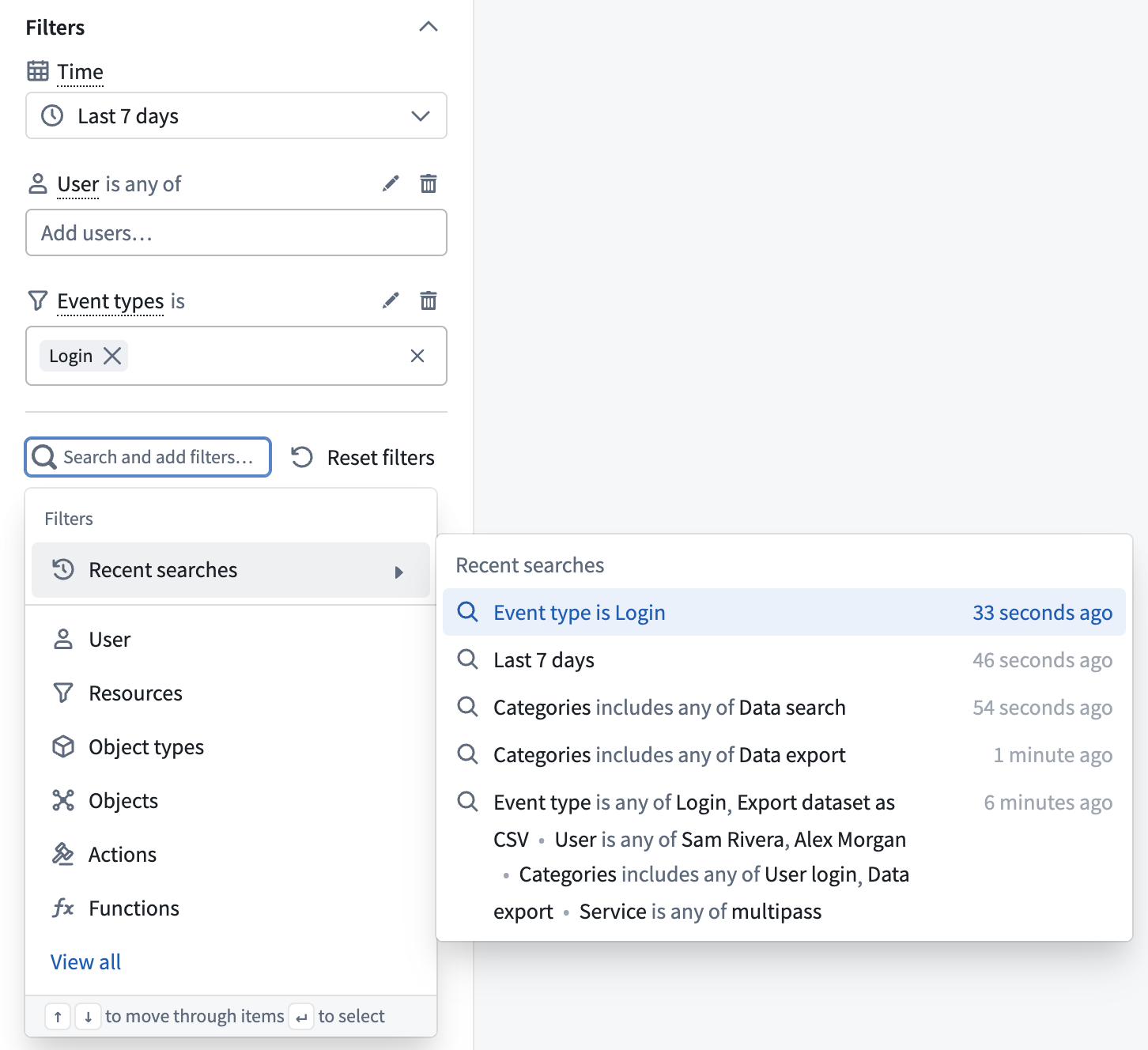Edit the Event types filter pencil icon

click(391, 300)
